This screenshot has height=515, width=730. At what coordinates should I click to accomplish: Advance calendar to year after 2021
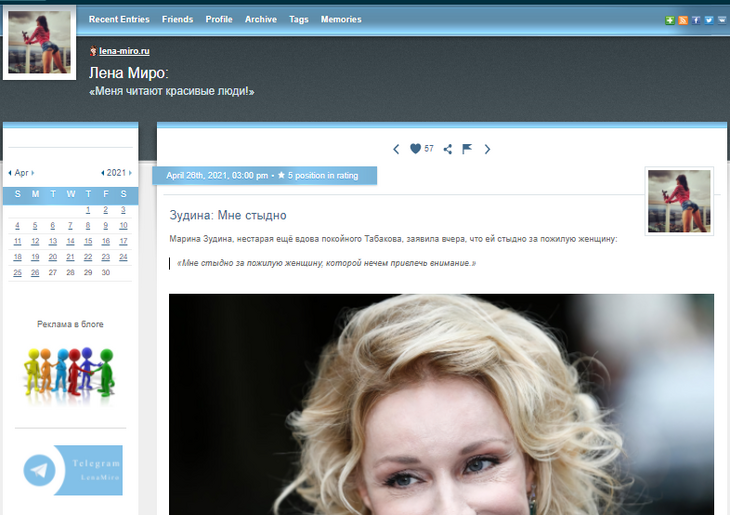pyautogui.click(x=130, y=173)
